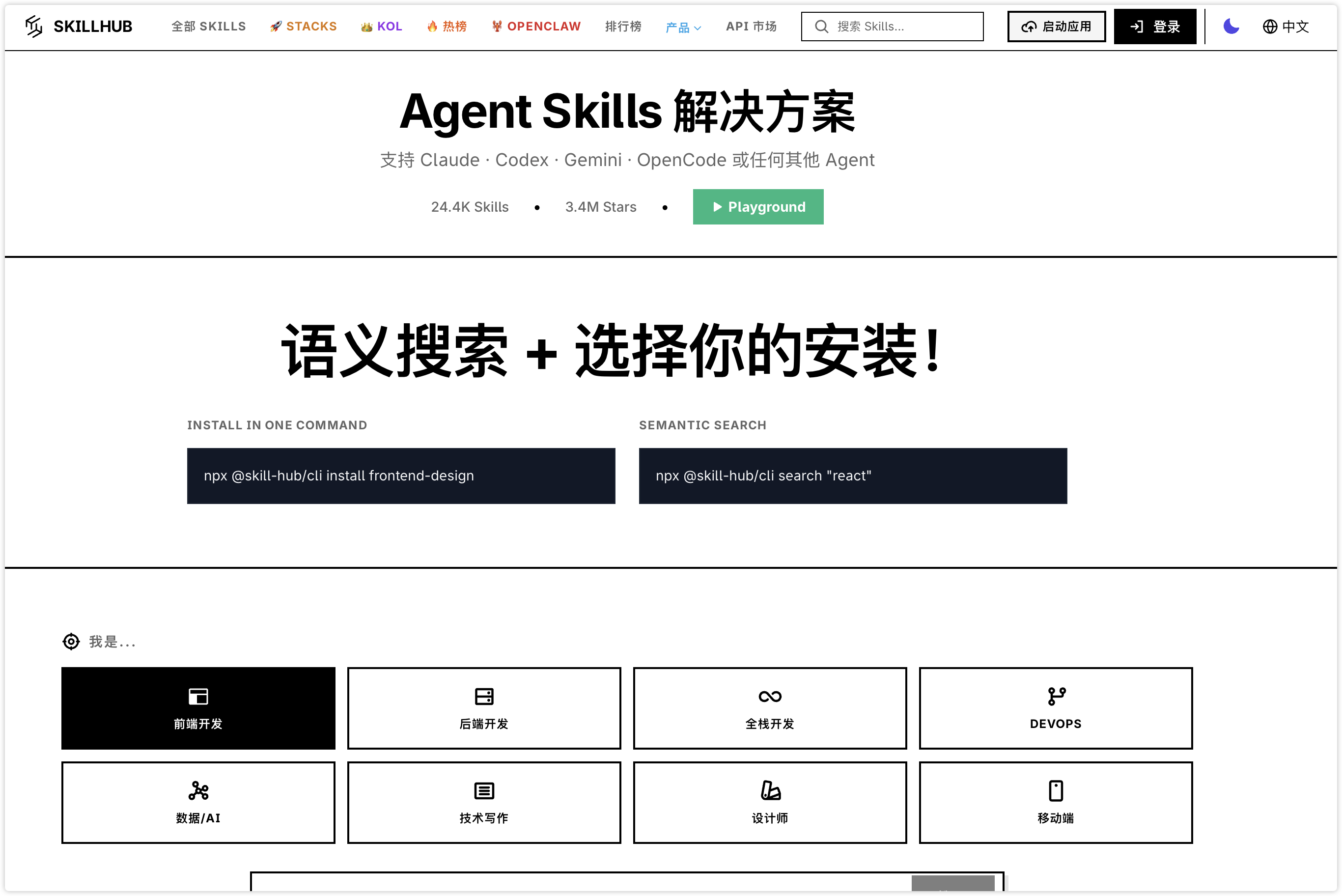Viewport: 1342px width, 896px height.
Task: Click inside the 搜索 Skills search field
Action: click(891, 27)
